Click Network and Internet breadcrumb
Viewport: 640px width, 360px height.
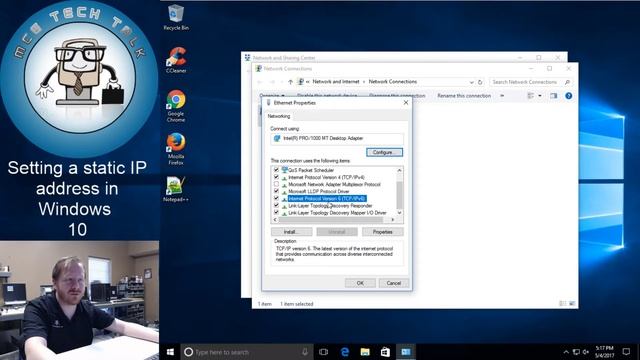[x=336, y=82]
